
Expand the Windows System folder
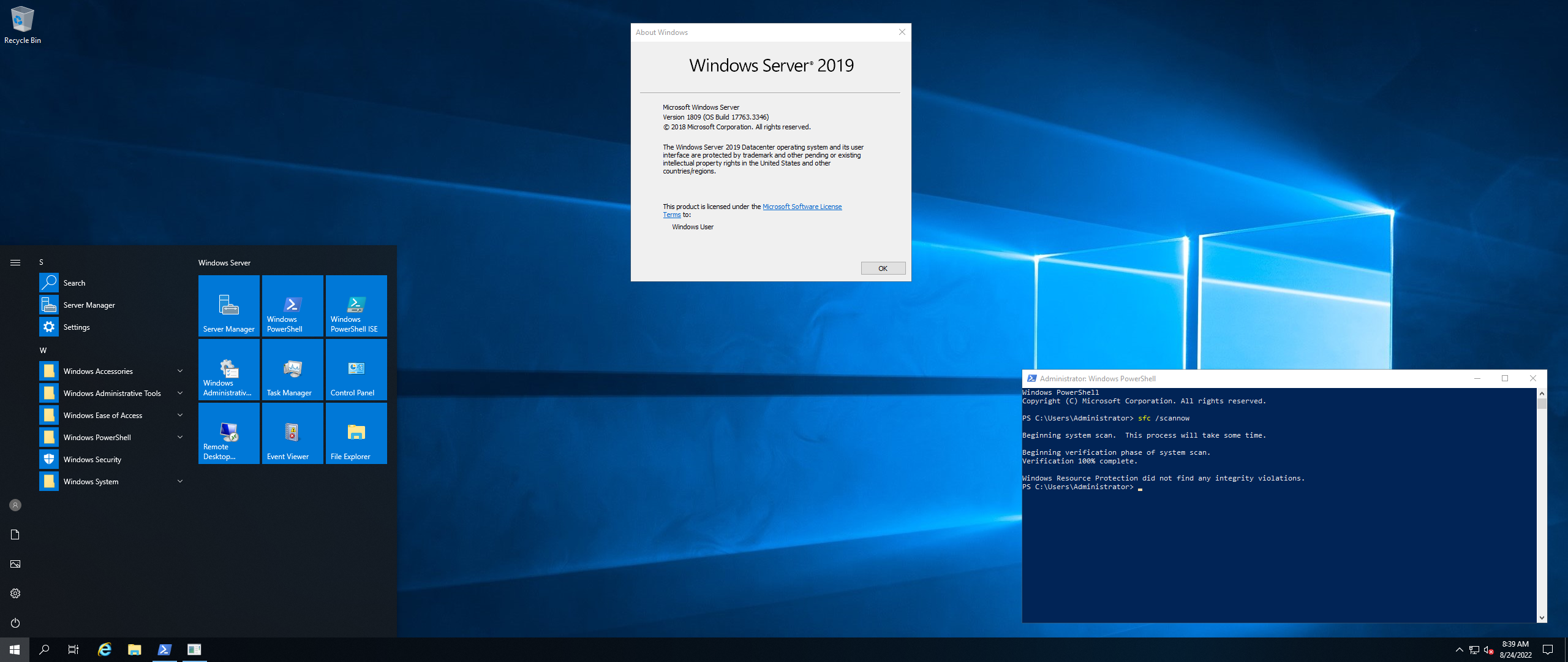113,481
